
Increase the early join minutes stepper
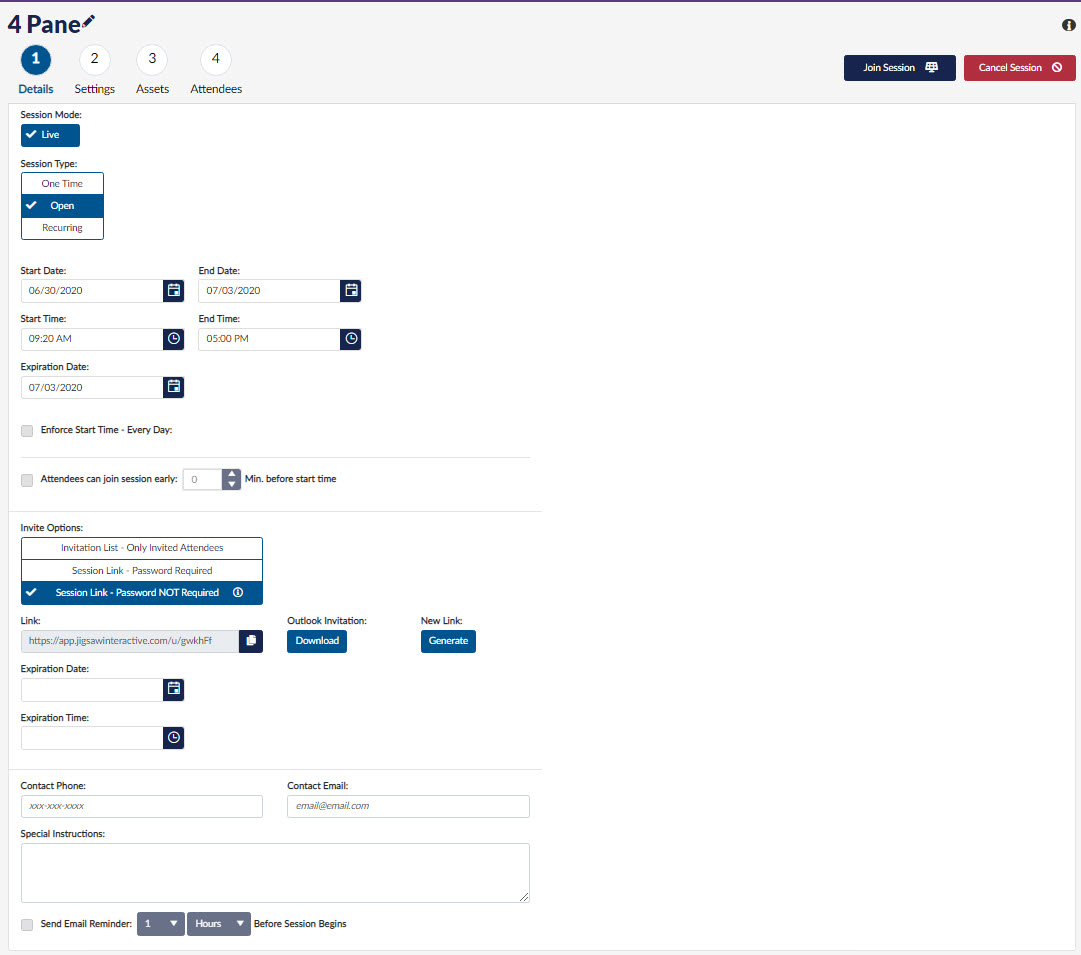point(232,474)
